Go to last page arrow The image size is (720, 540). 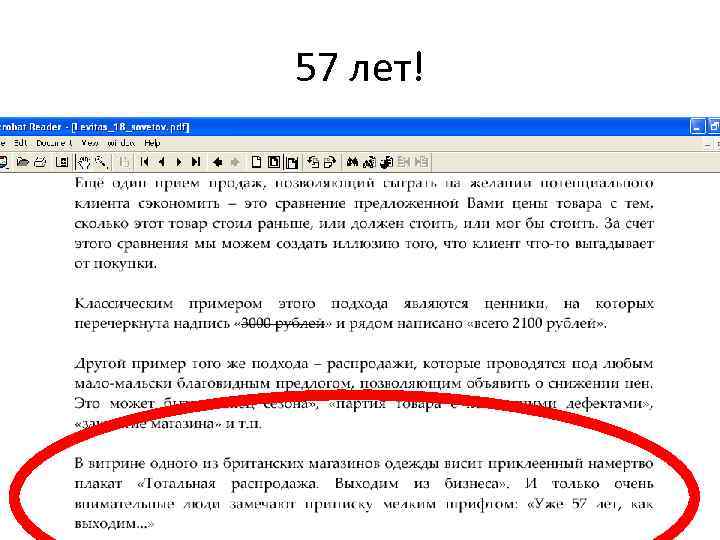(x=196, y=162)
